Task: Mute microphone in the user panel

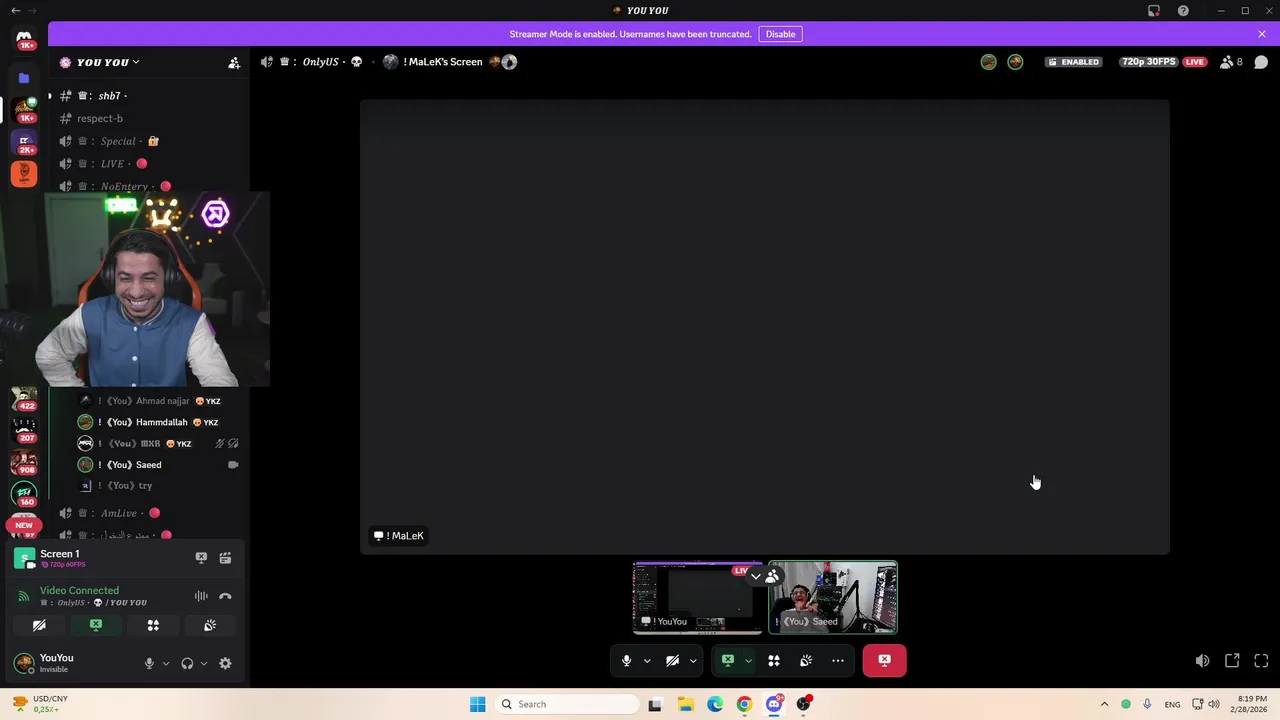Action: 149,663
